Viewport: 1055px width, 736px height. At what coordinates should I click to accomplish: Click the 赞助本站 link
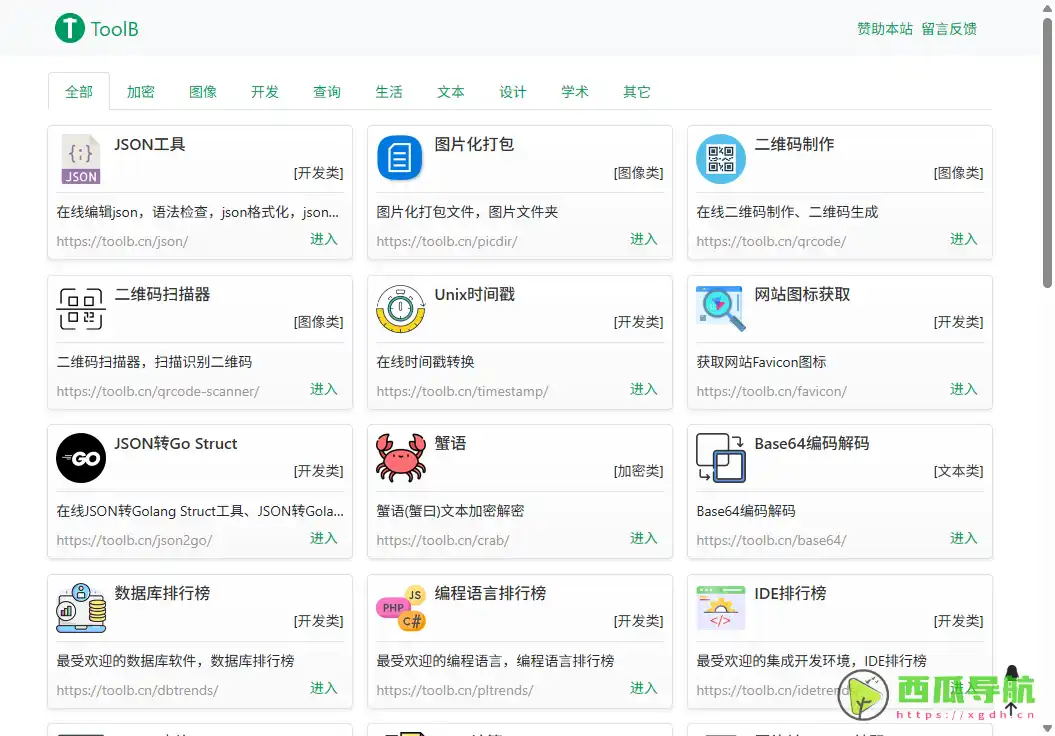point(885,29)
